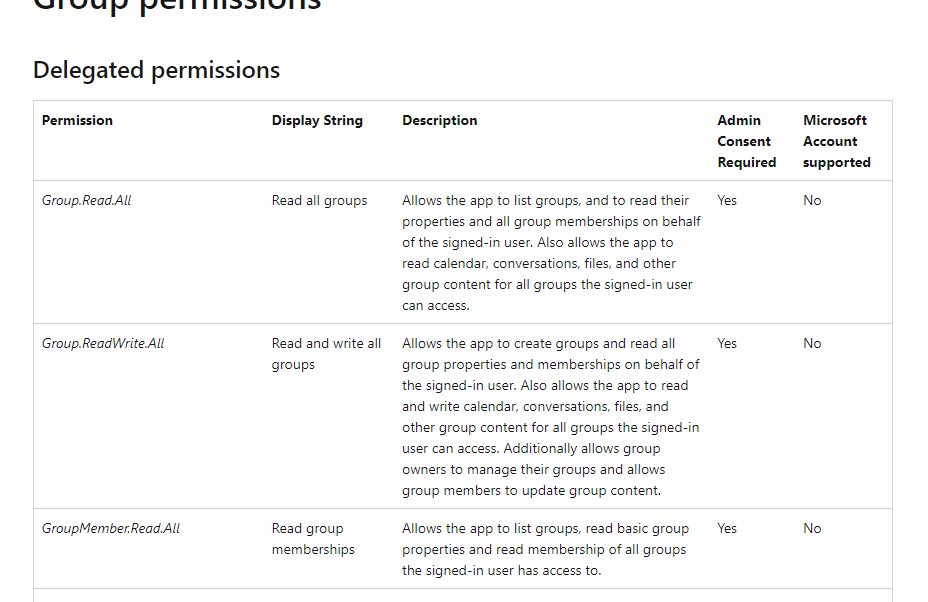Click 'No' in the GroupMember.Read.All row
Viewport: 928px width, 602px height.
click(812, 528)
